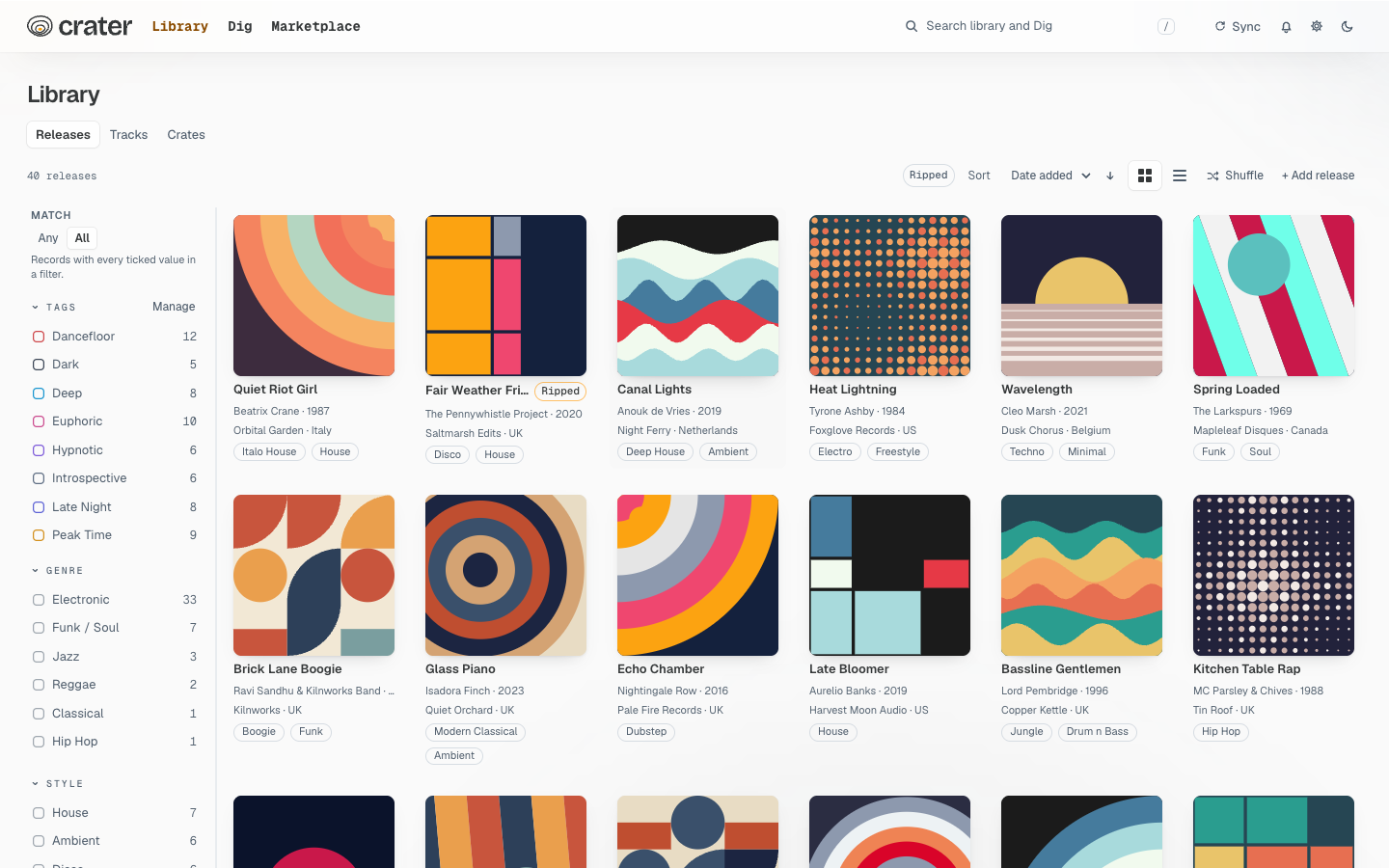Click the Late Bloomer title

pyautogui.click(x=849, y=669)
